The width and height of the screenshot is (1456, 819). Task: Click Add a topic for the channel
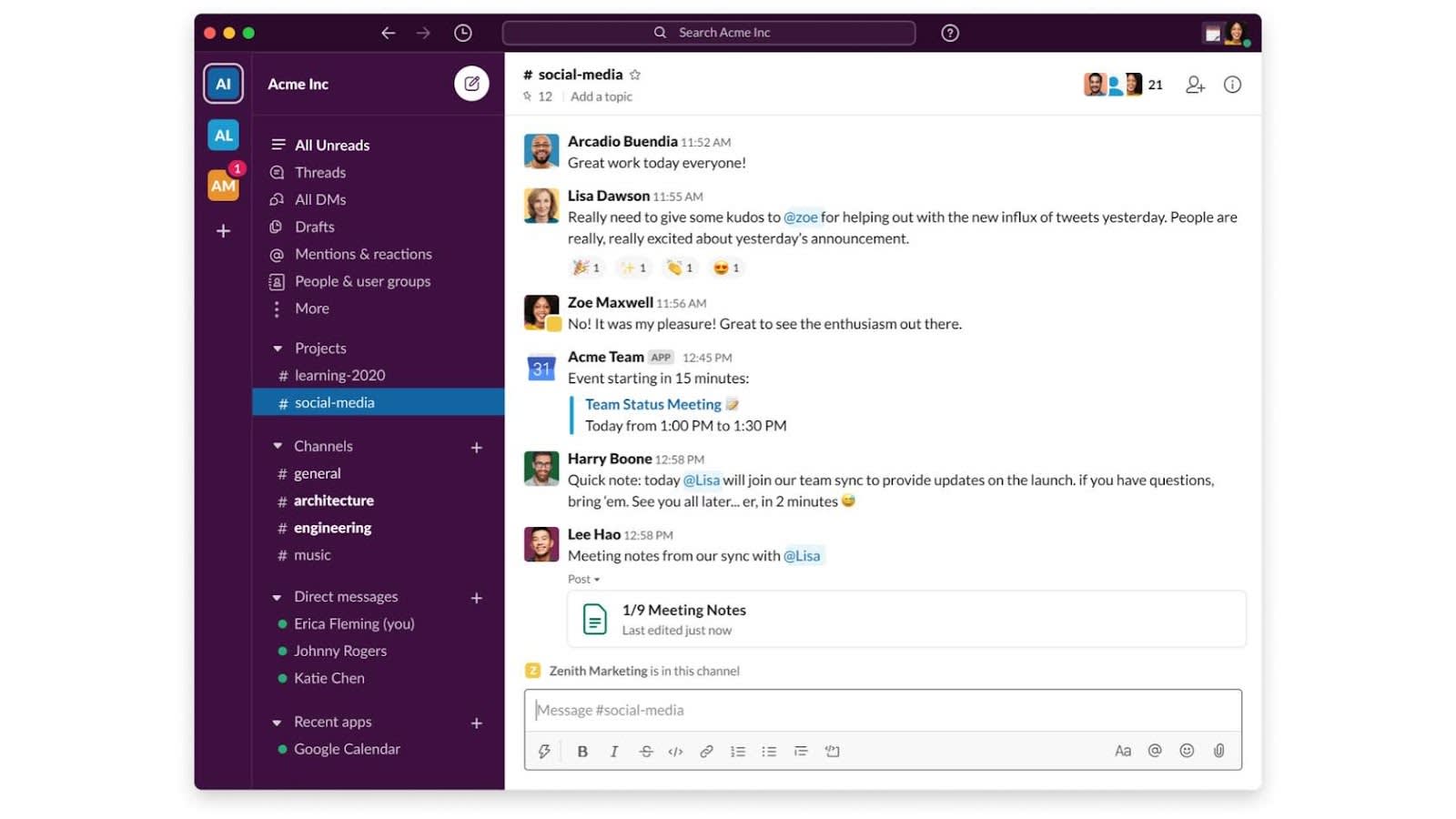point(601,96)
